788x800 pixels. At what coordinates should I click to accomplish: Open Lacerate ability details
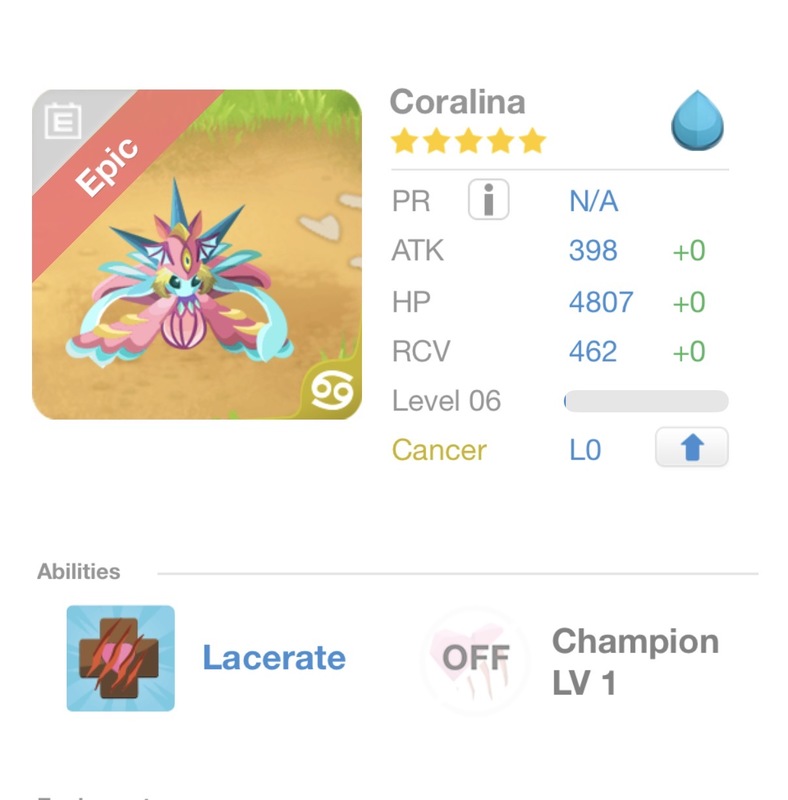(274, 658)
